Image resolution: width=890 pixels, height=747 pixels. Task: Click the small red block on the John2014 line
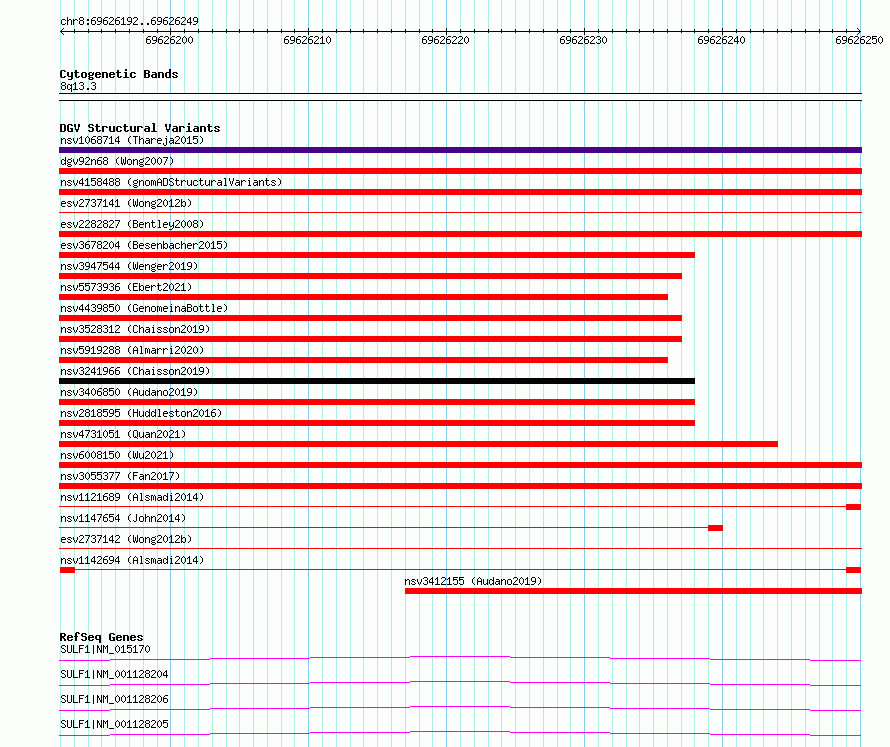(715, 528)
